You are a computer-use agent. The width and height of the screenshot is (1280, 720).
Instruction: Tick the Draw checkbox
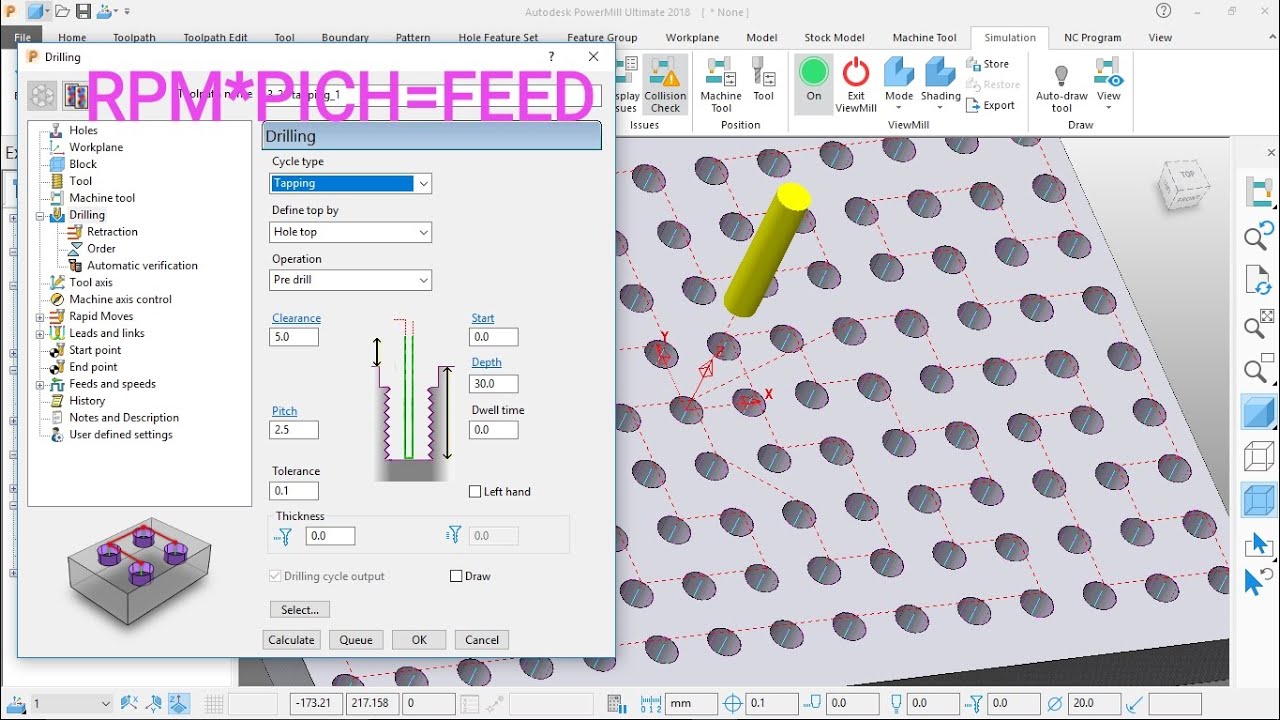[x=456, y=576]
